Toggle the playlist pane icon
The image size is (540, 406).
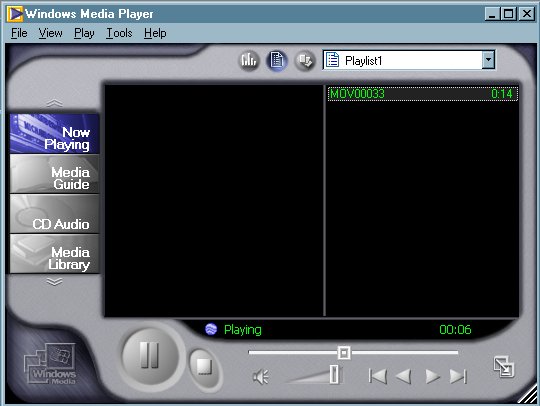pos(277,61)
